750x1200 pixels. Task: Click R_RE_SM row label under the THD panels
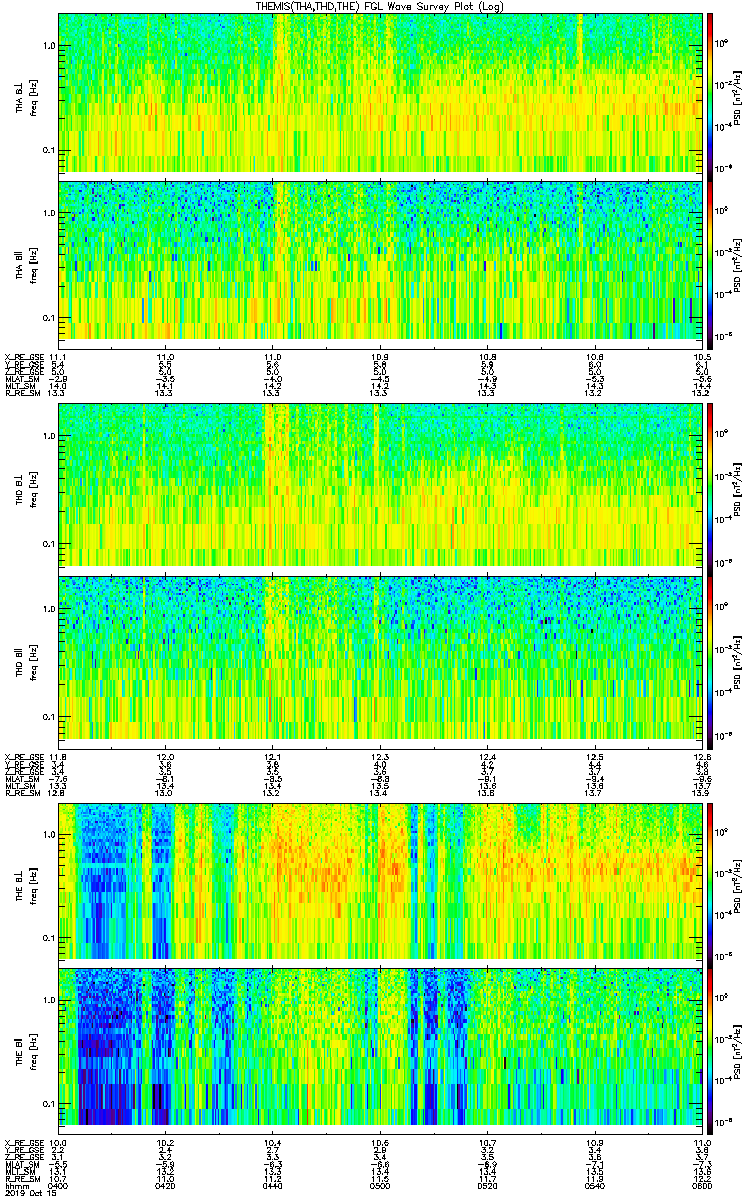tap(21, 792)
